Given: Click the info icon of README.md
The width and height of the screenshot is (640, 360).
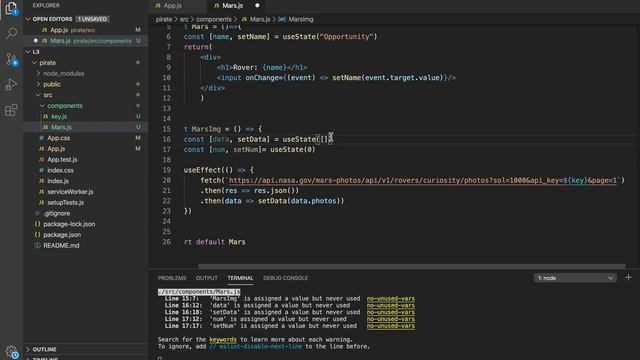Looking at the screenshot, I should (38, 246).
